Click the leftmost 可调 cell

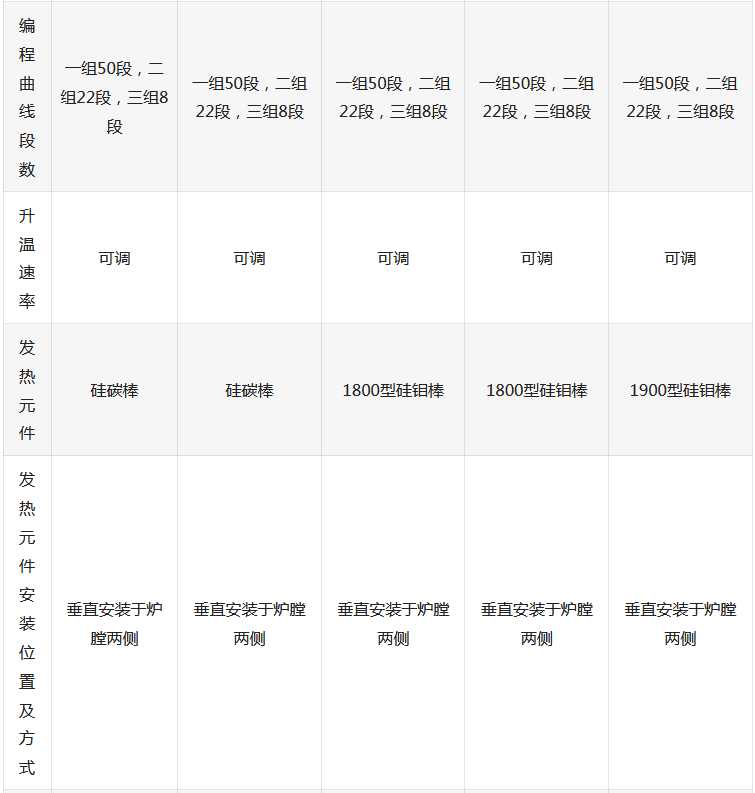115,258
